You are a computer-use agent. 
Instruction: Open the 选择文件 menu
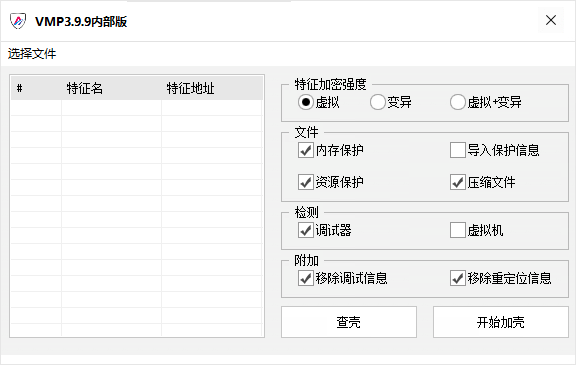tap(32, 54)
